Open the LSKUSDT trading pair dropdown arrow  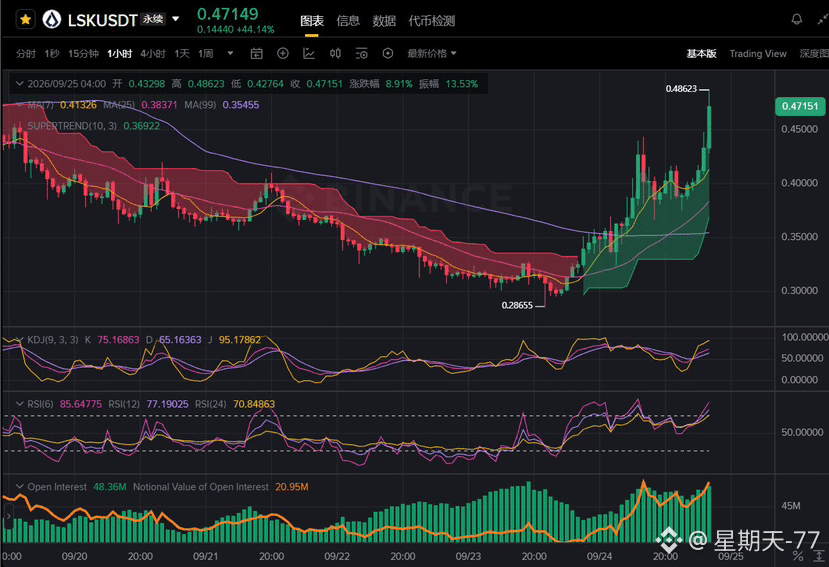176,20
